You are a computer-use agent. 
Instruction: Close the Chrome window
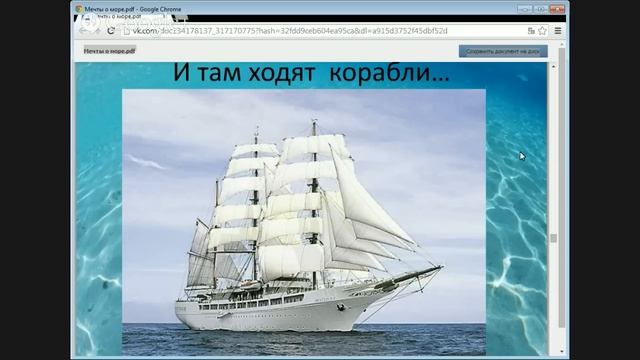(557, 9)
